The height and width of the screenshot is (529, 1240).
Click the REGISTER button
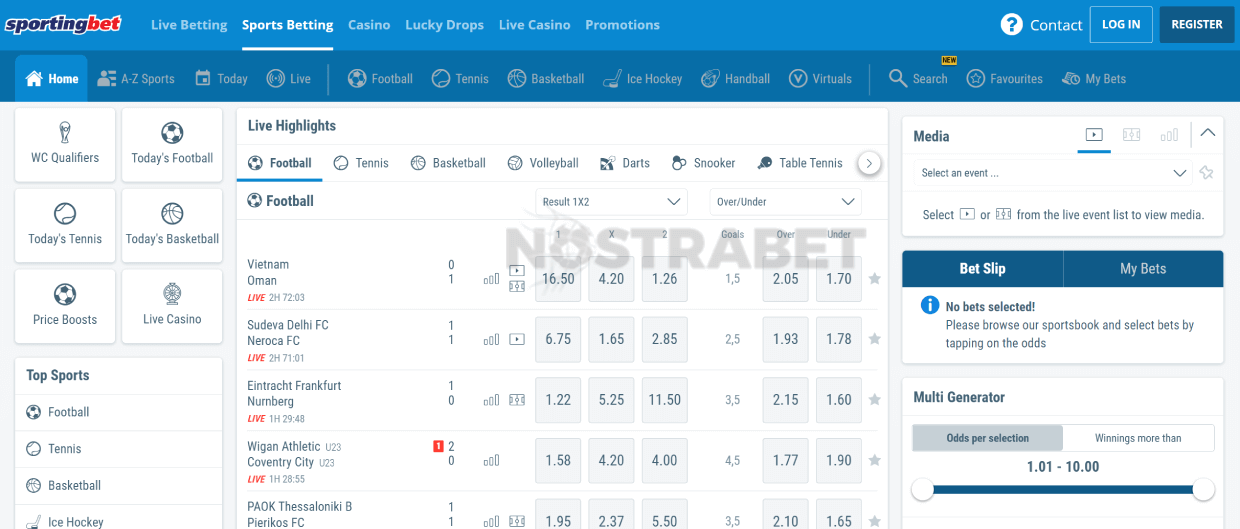(x=1197, y=24)
